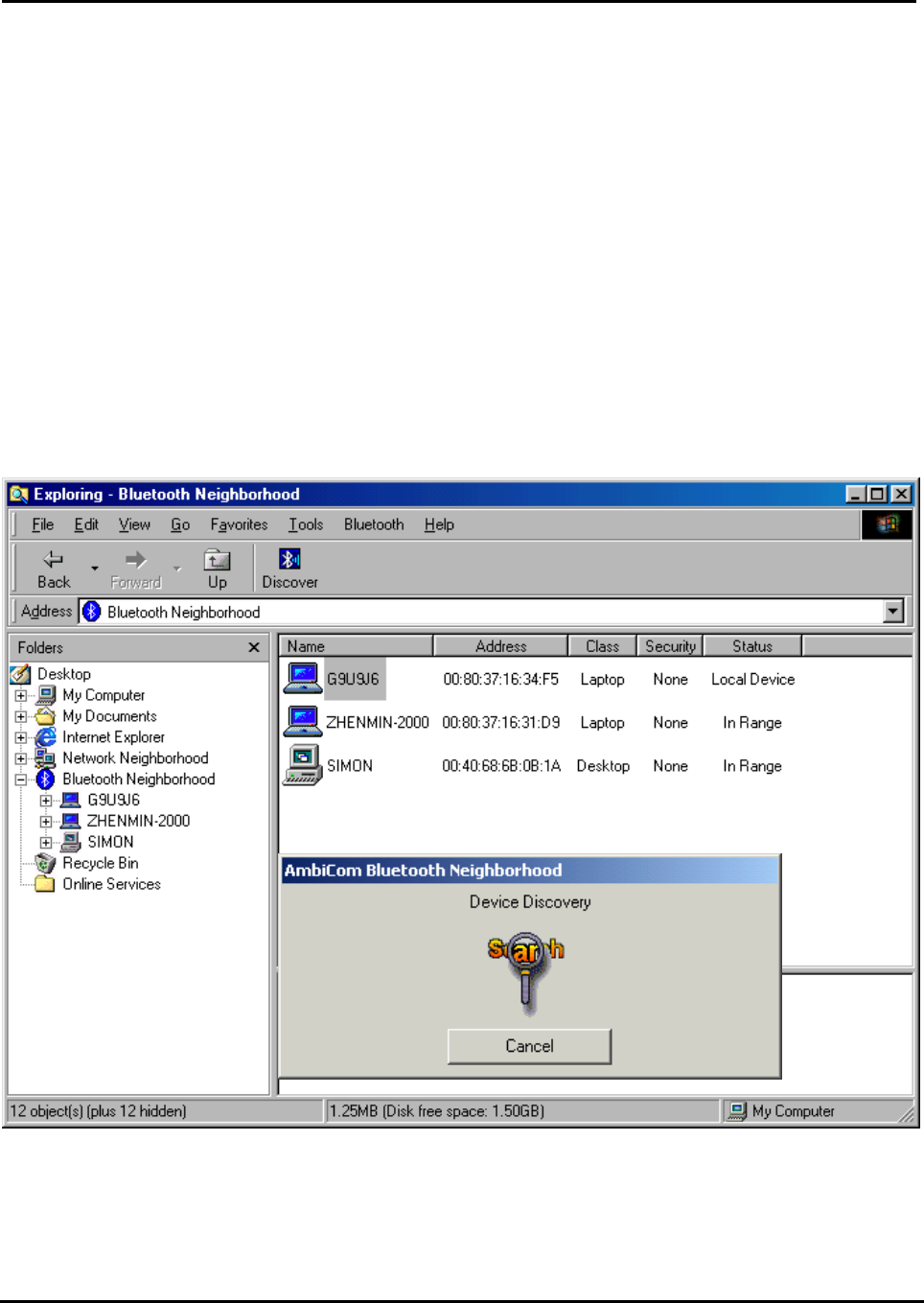Sort list by Security column header
Image resolution: width=924 pixels, height=1303 pixels.
tap(670, 646)
